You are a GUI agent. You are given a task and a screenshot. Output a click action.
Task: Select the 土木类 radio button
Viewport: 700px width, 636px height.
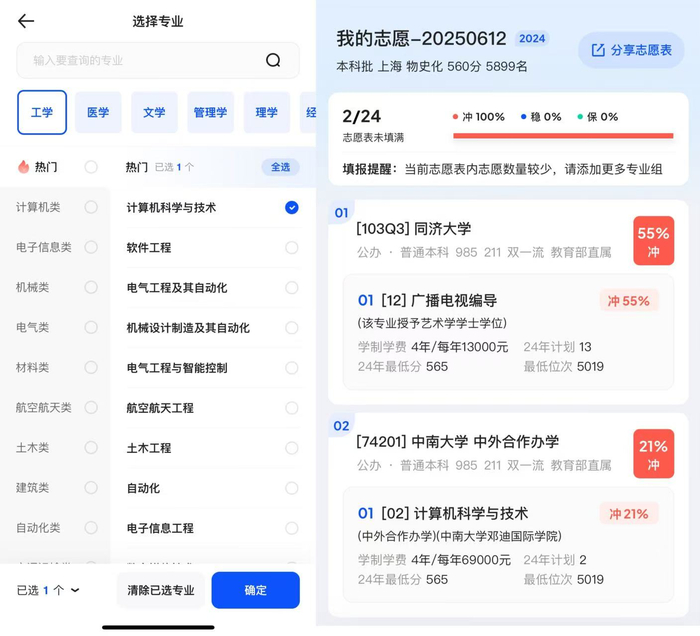pos(91,447)
